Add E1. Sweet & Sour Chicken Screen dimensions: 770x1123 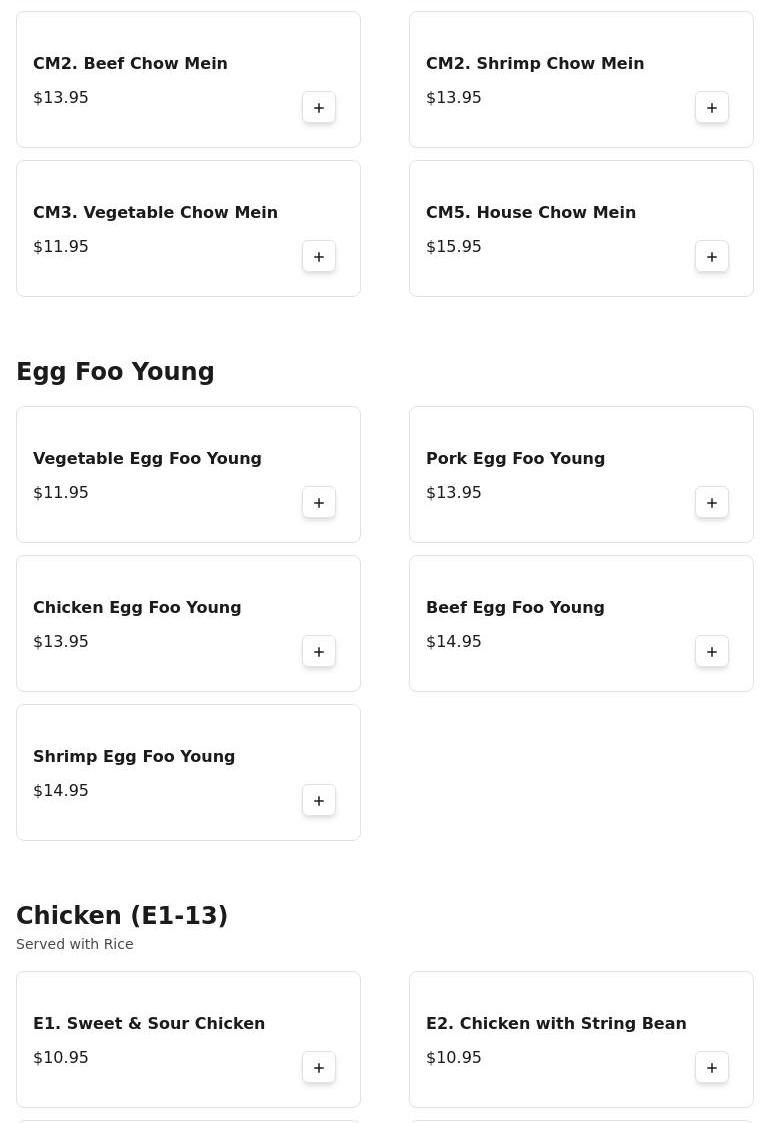click(x=319, y=1068)
